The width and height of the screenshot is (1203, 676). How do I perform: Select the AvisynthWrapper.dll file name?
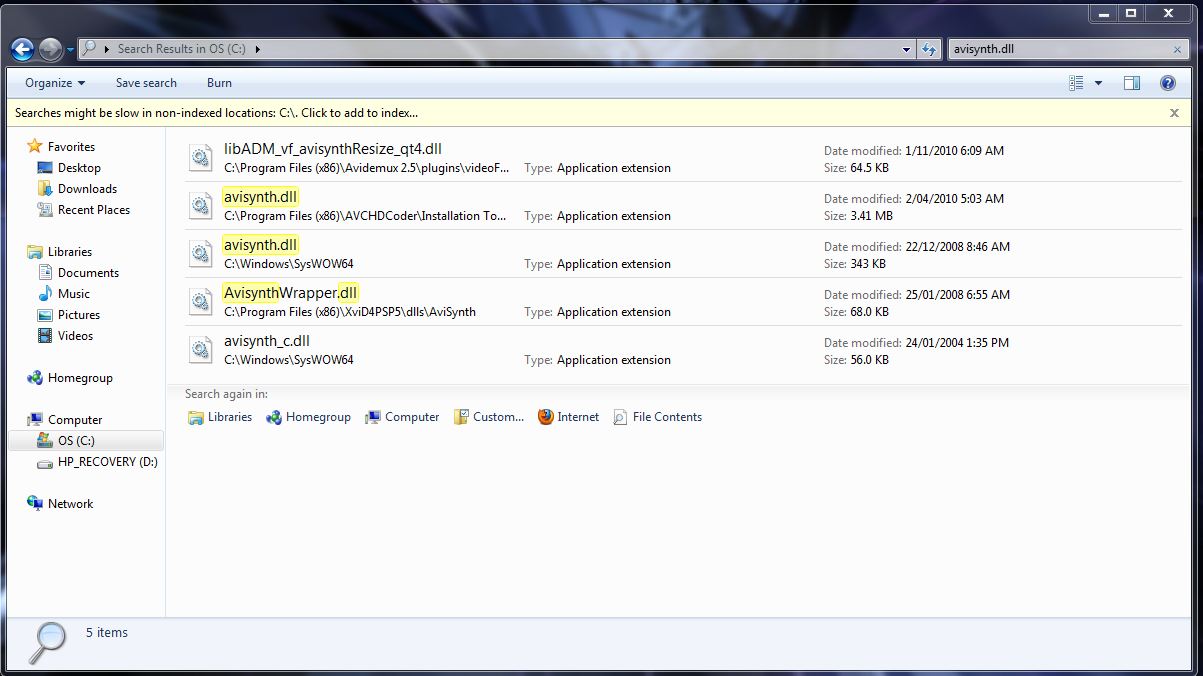coord(290,293)
